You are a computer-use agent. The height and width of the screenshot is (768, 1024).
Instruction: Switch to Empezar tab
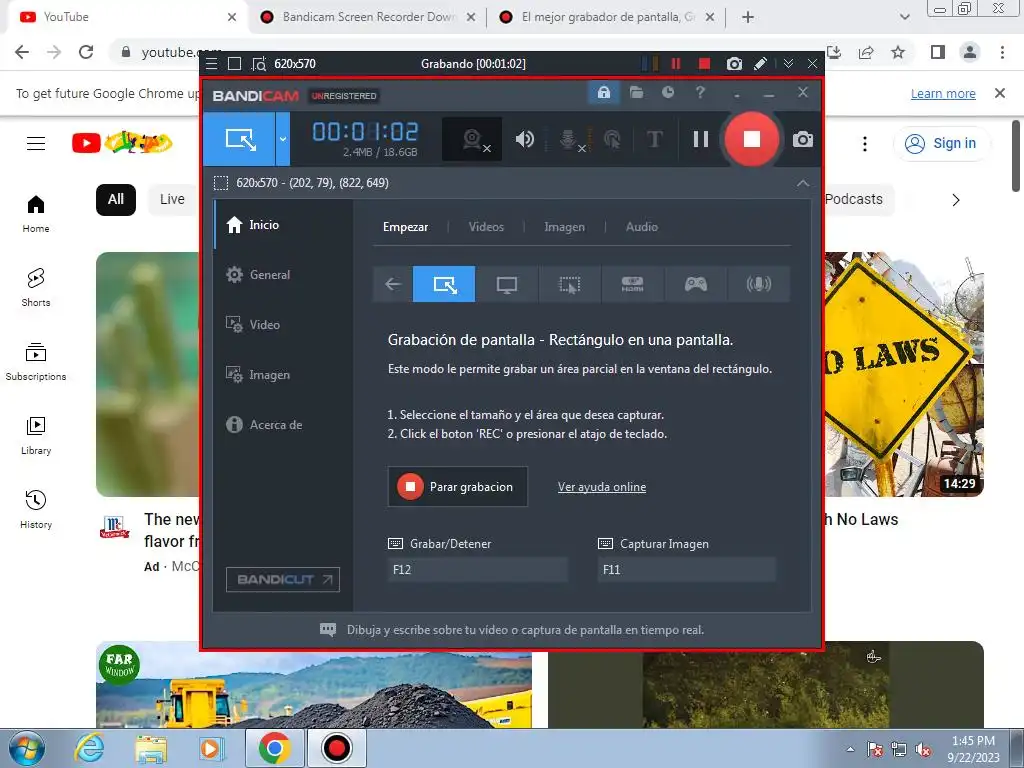tap(406, 227)
